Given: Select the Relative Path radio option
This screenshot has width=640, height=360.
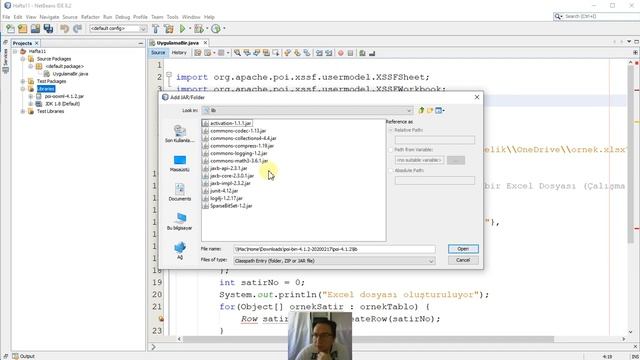Looking at the screenshot, I should coord(391,130).
